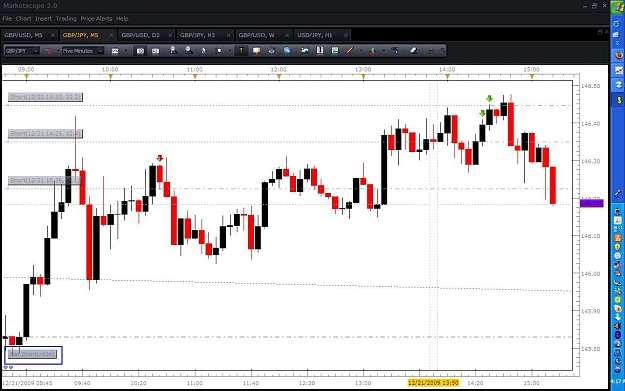This screenshot has height=391, width=625.
Task: Open the toolbar overflow options arrow
Action: tap(442, 51)
